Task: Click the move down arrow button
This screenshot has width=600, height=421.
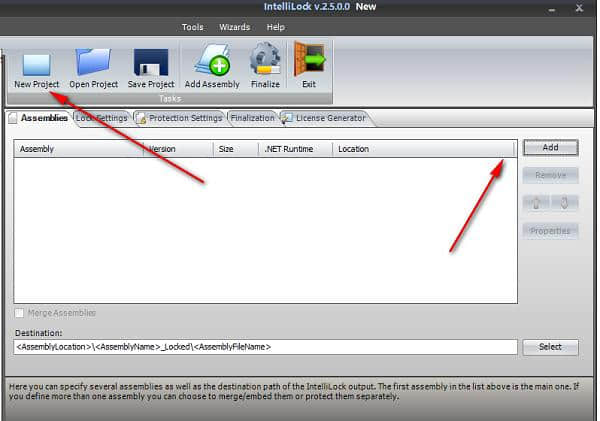Action: pos(564,203)
